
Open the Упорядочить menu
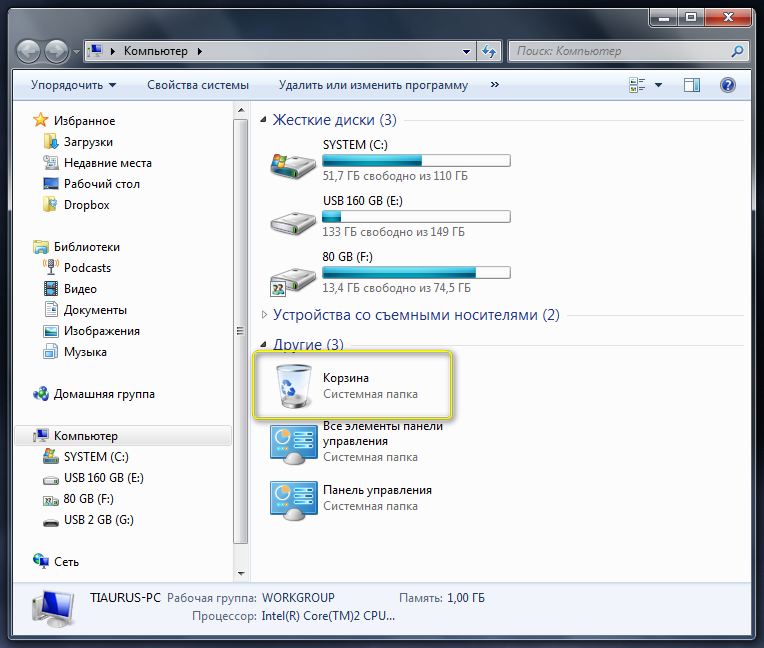pyautogui.click(x=73, y=85)
